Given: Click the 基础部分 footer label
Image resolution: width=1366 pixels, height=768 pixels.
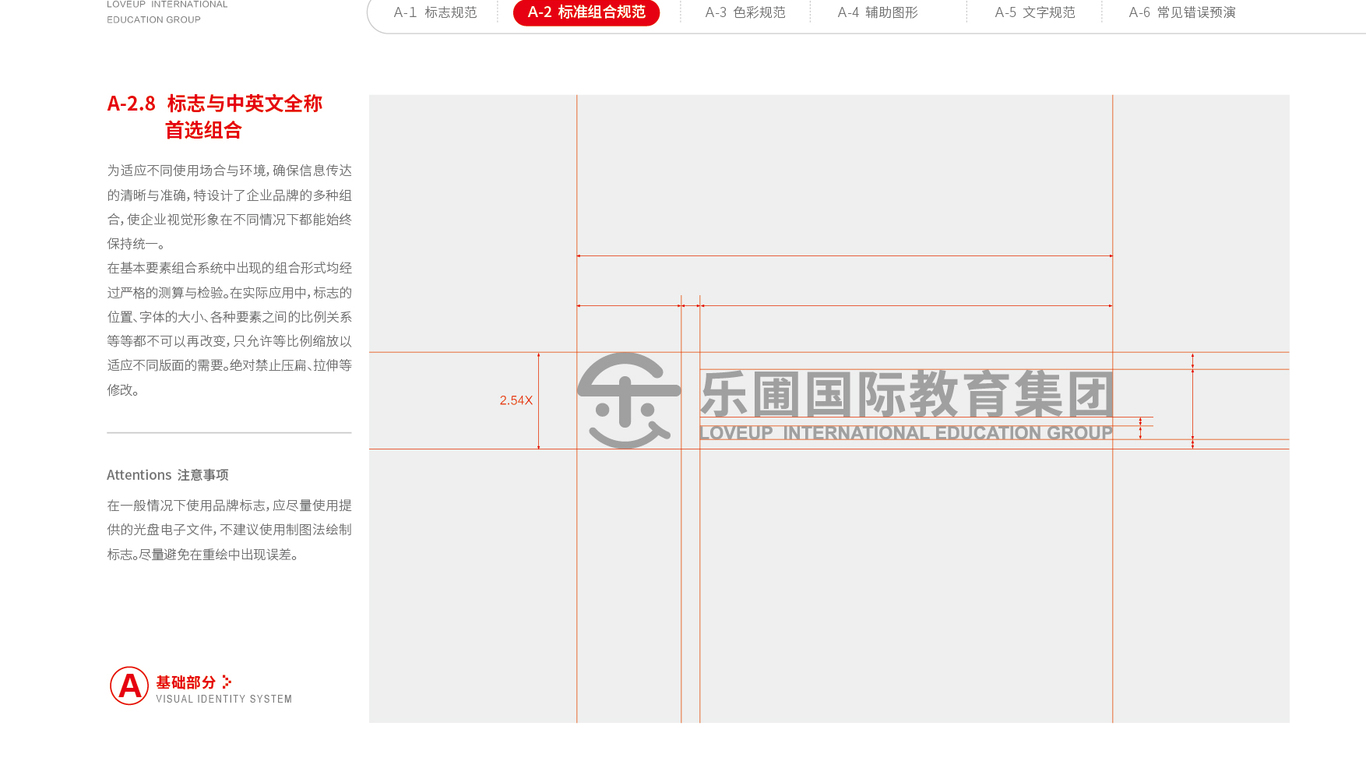Looking at the screenshot, I should point(186,682).
